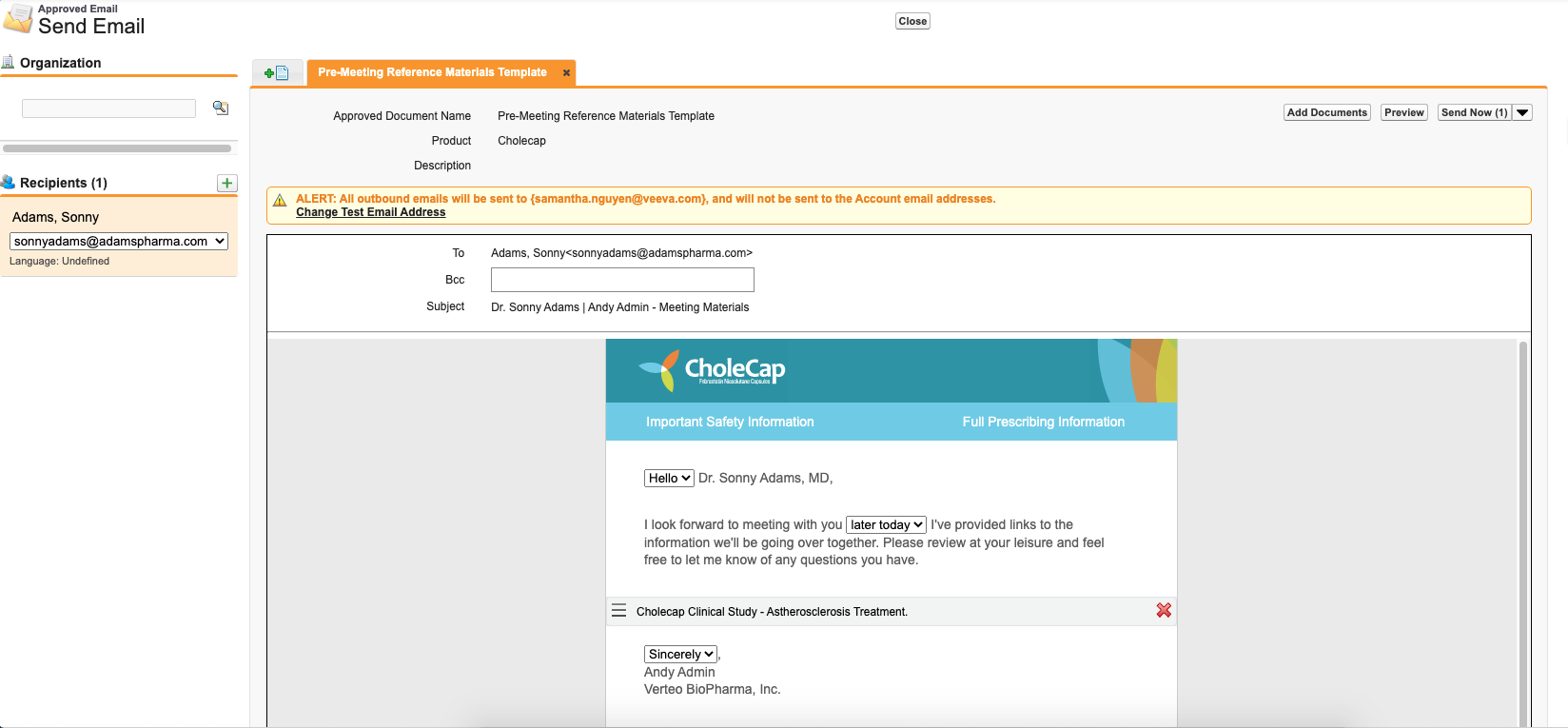The height and width of the screenshot is (728, 1568).
Task: Remove the Cholecap Clinical Study document
Action: pos(1163,611)
